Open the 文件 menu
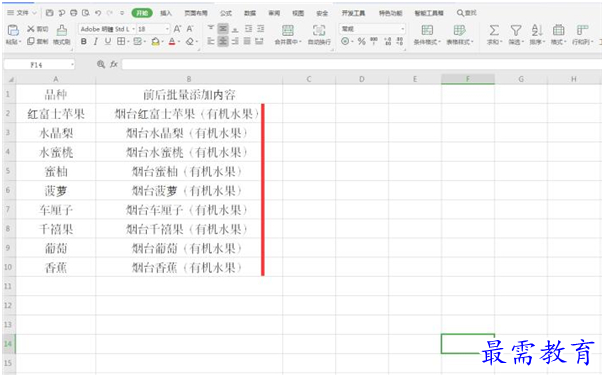The image size is (603, 384). tap(22, 13)
